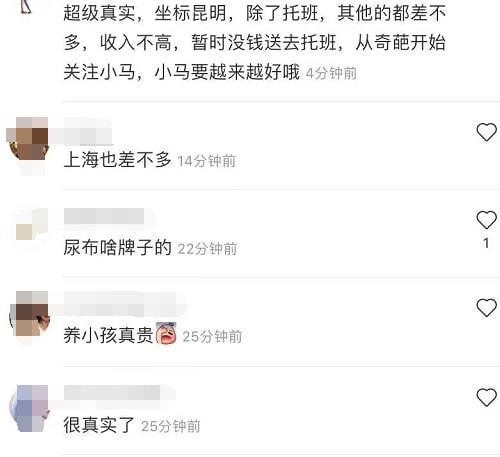Open avatar of 尿布啥牌子的 commenter

click(32, 224)
